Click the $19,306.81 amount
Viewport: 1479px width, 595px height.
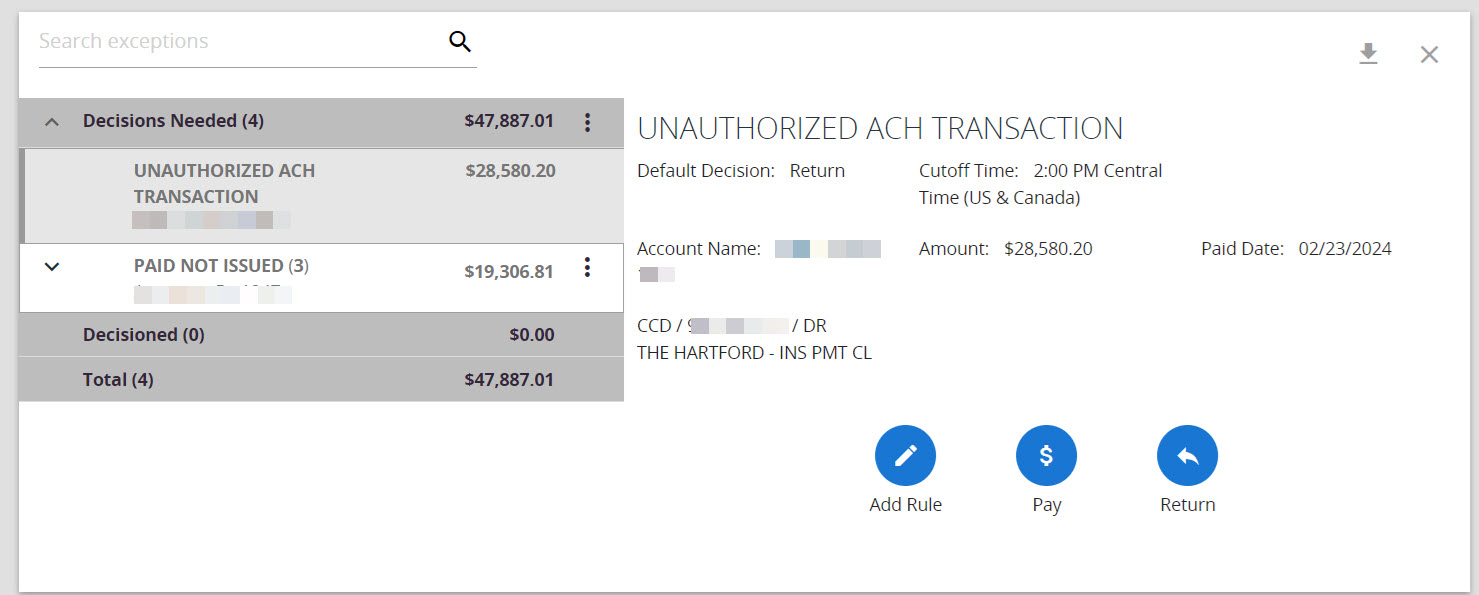click(509, 271)
